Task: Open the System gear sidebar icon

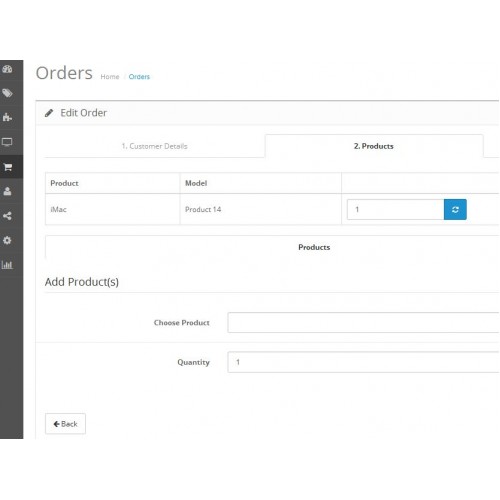Action: click(x=7, y=240)
